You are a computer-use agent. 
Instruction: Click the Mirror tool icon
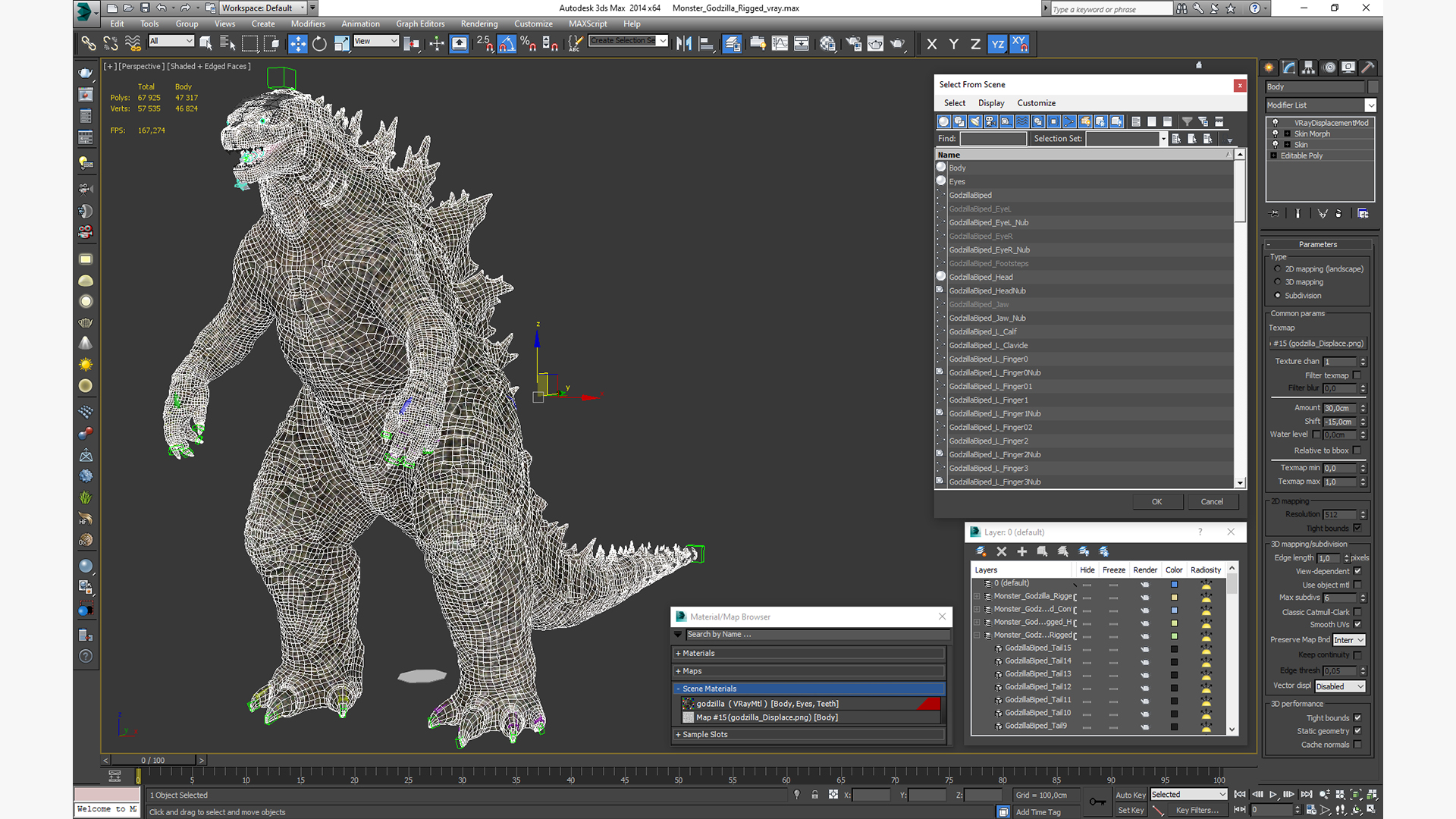(x=684, y=44)
